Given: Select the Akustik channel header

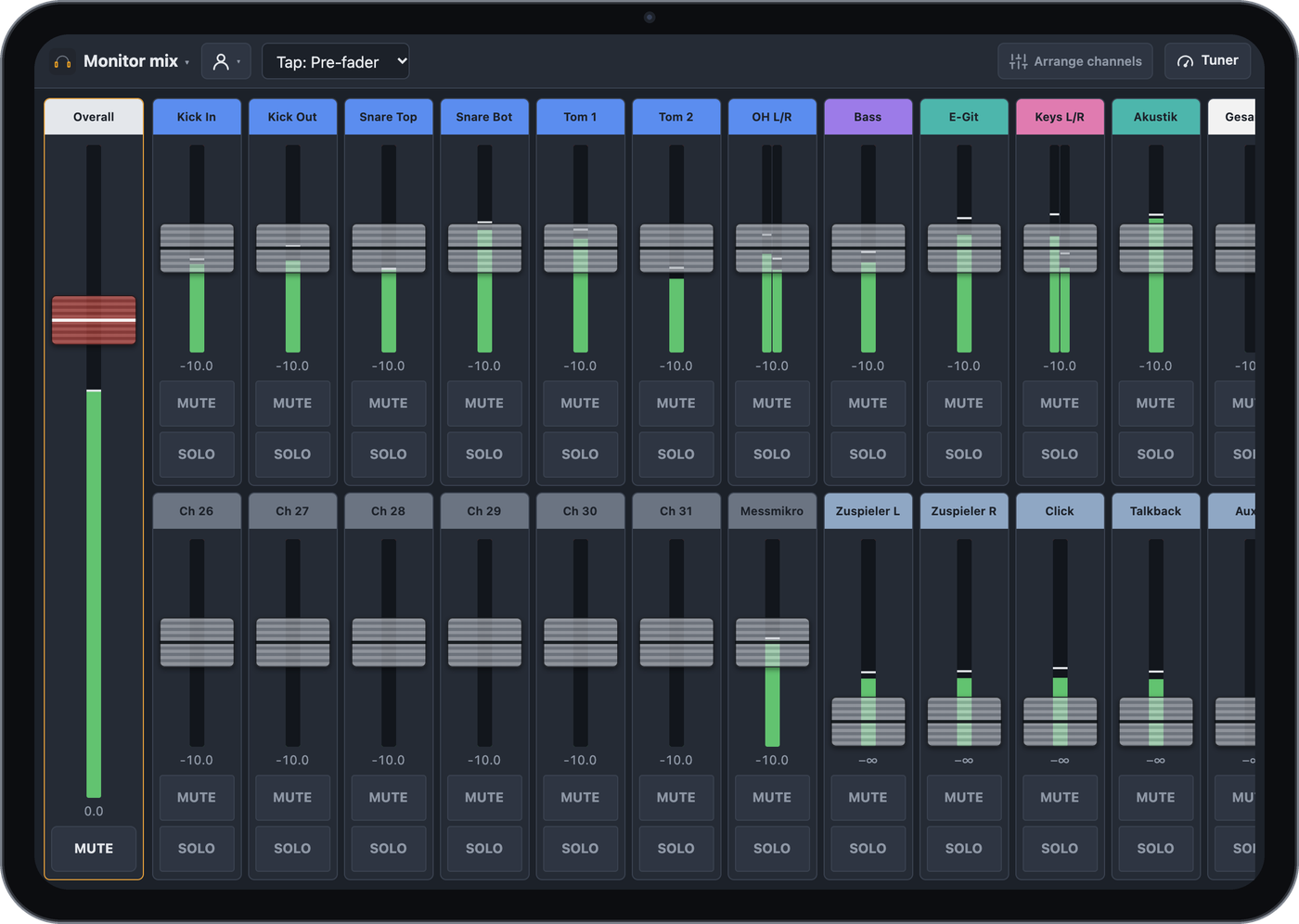Looking at the screenshot, I should 1156,117.
